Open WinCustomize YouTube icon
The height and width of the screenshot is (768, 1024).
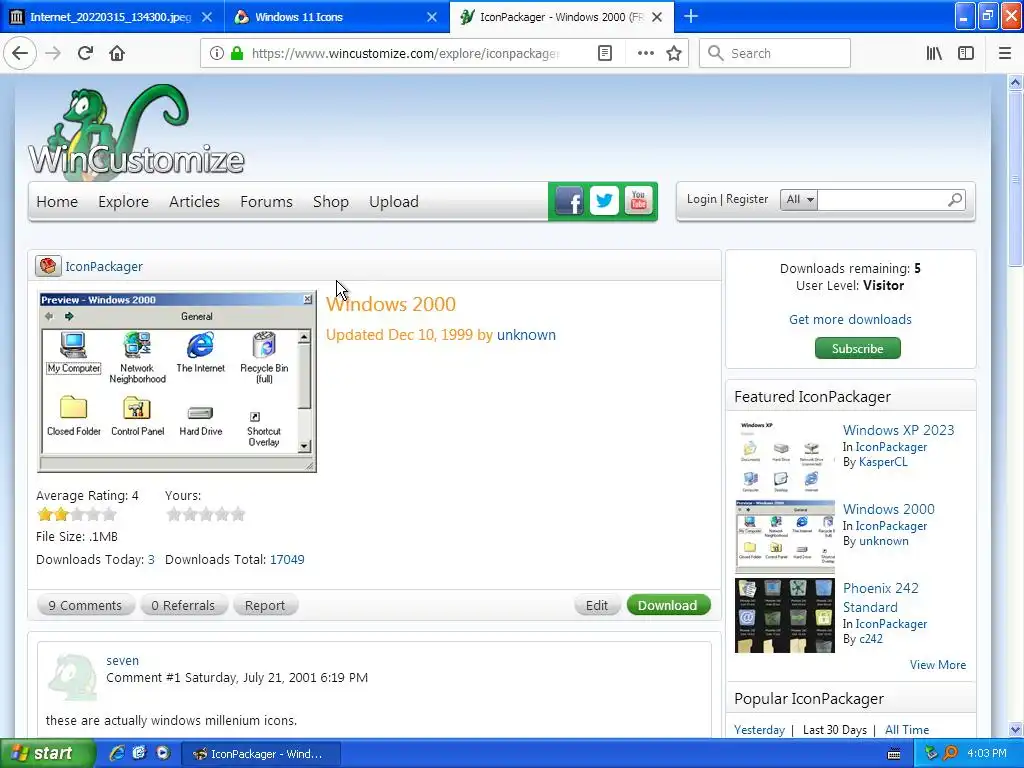(639, 201)
